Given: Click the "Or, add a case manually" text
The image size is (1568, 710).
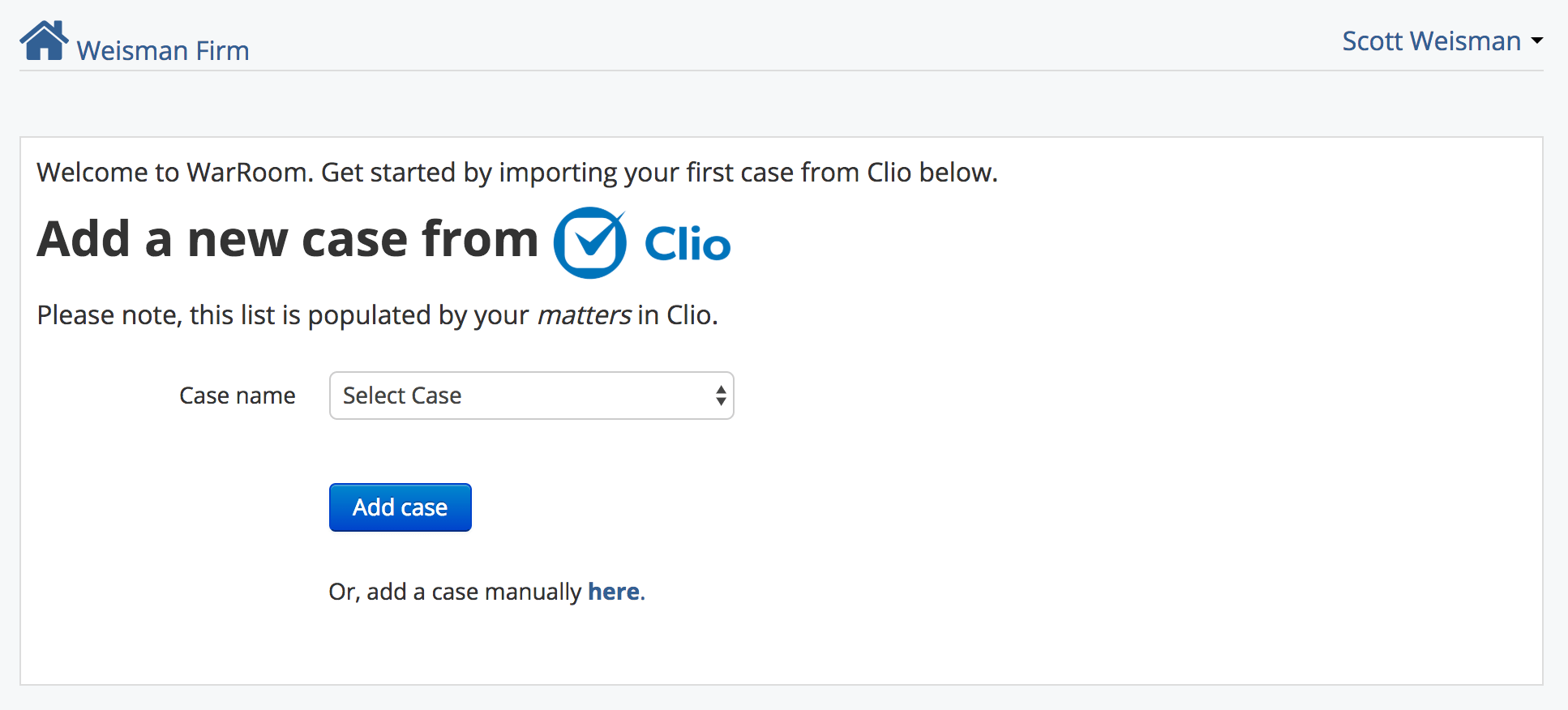Looking at the screenshot, I should [455, 592].
